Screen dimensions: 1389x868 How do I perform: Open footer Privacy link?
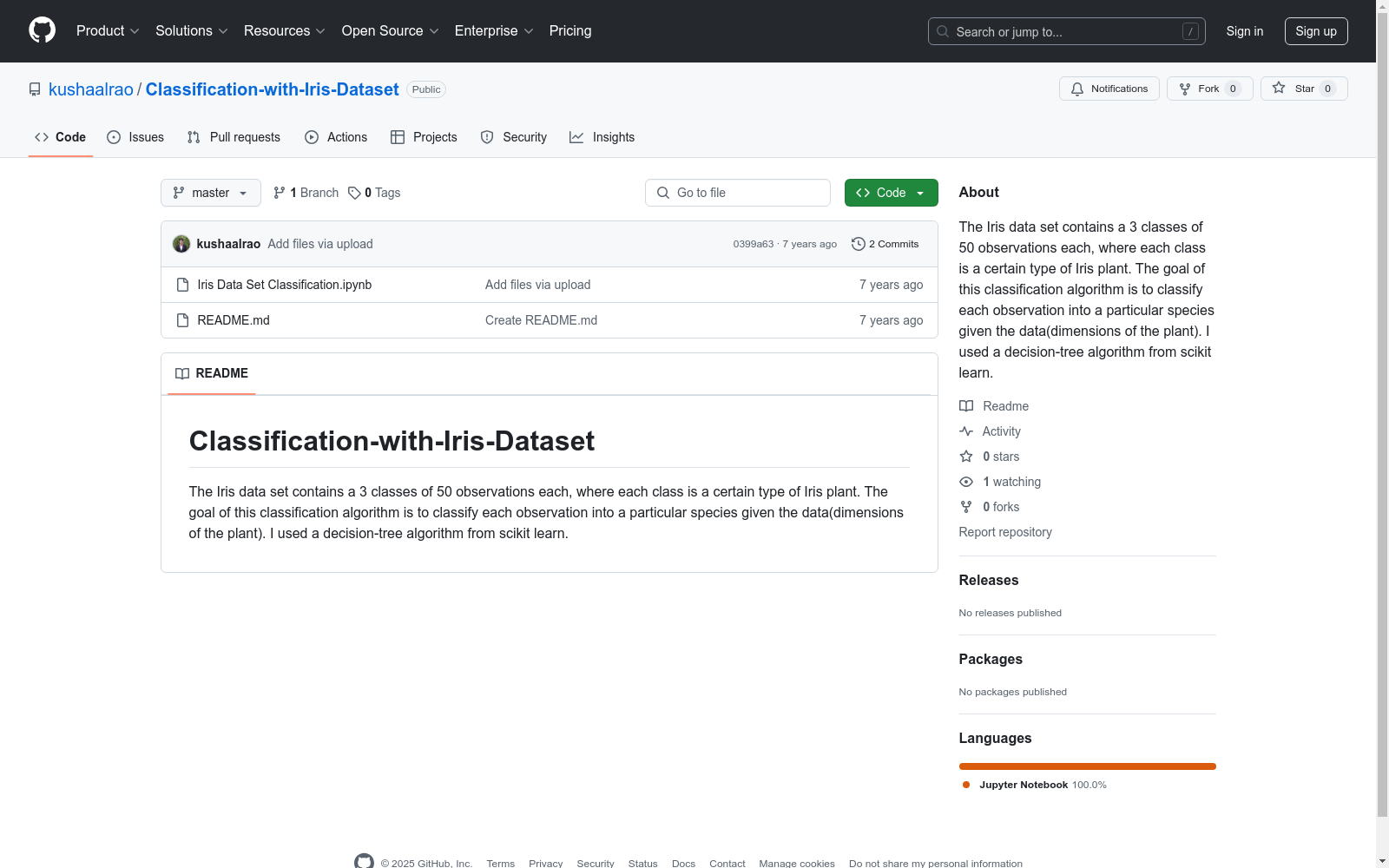546,864
